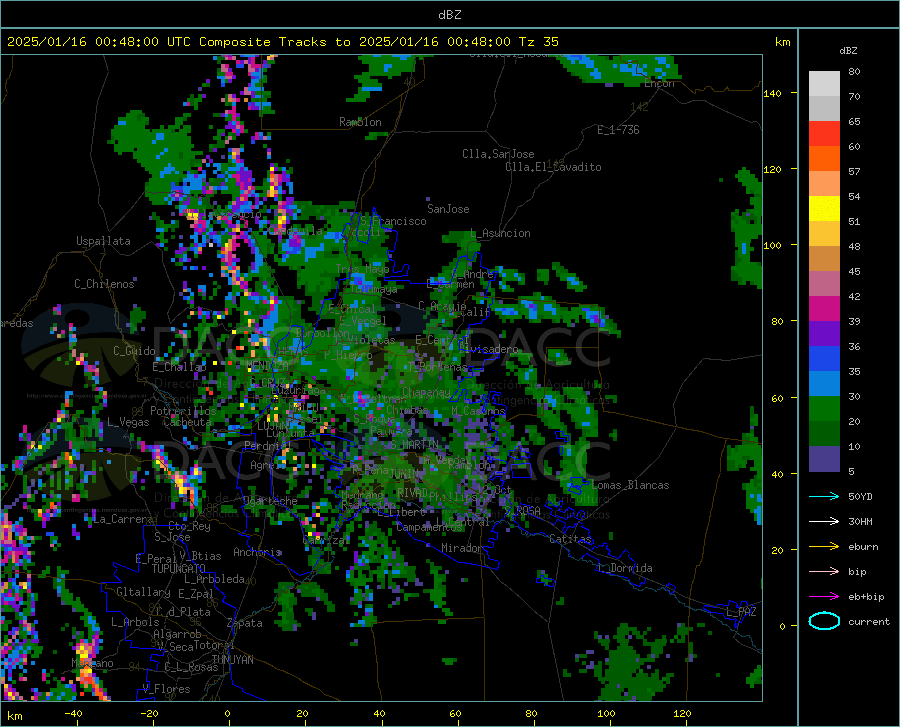Click the 'C_Chilenos' map label
The width and height of the screenshot is (900, 727).
[x=104, y=283]
